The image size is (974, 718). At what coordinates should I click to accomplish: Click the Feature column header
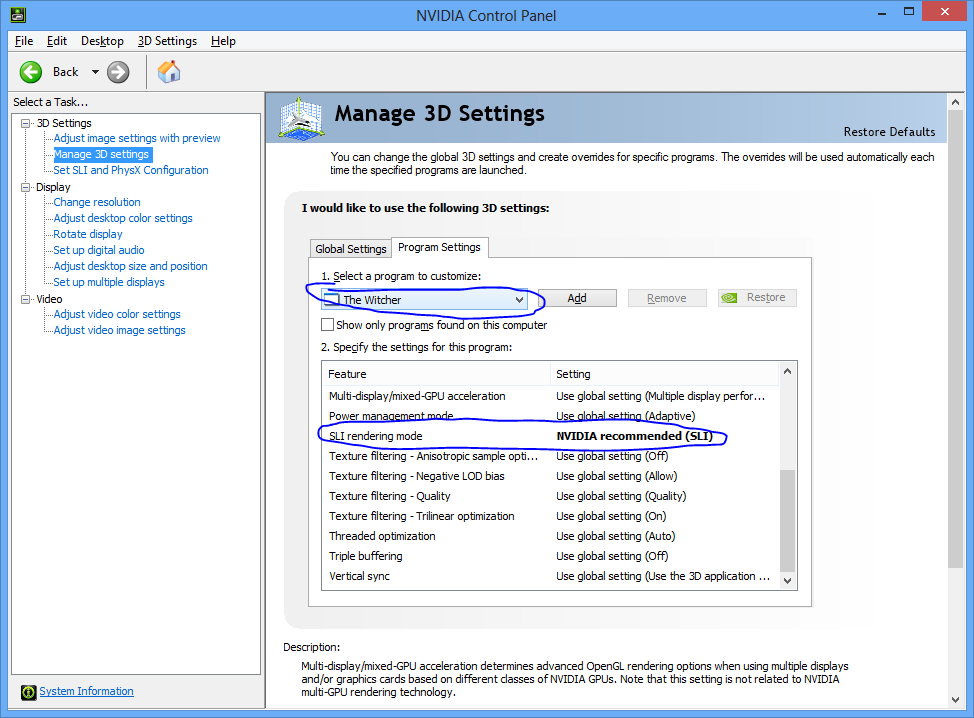click(436, 374)
